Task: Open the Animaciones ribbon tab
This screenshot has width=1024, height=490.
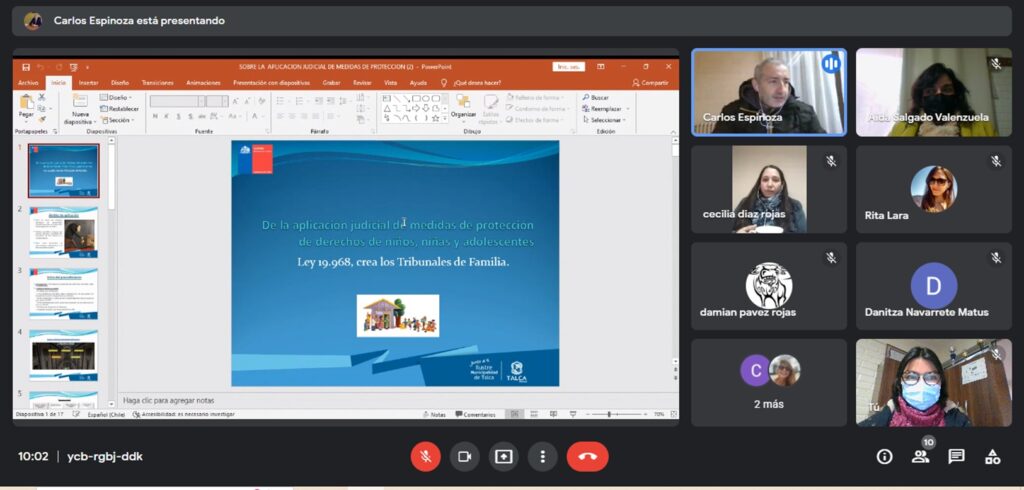Action: point(203,83)
